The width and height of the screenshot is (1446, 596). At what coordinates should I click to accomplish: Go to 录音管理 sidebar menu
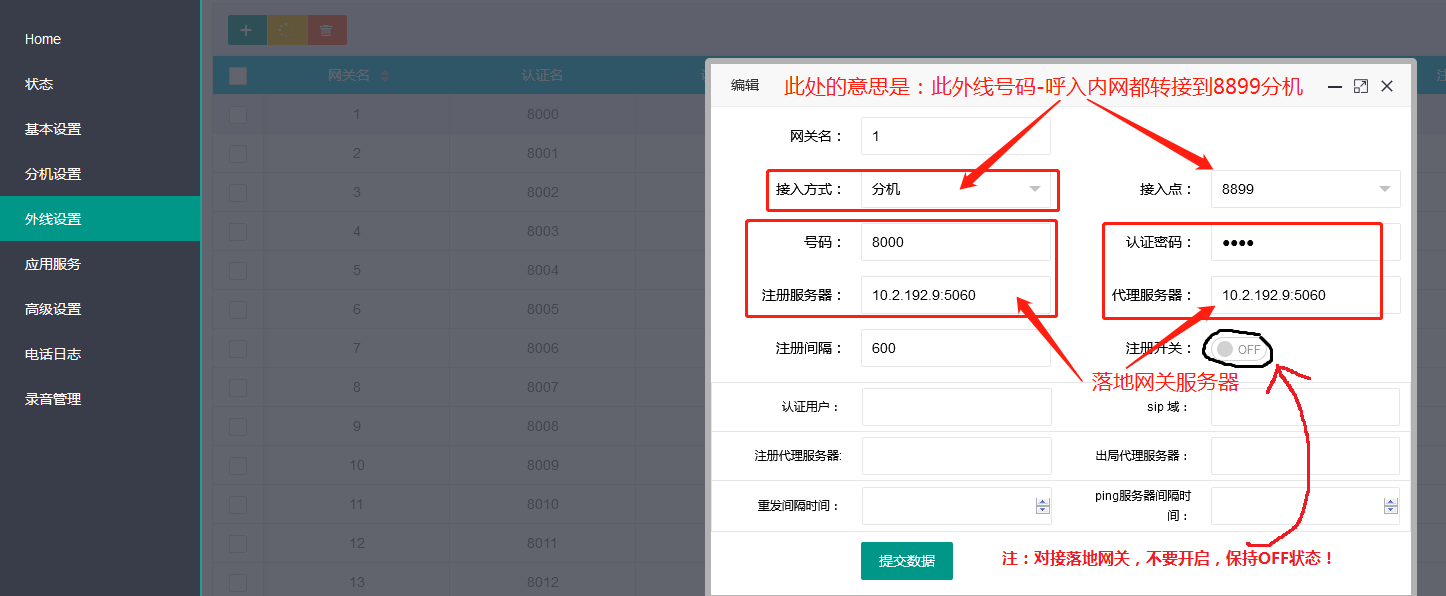coord(53,399)
